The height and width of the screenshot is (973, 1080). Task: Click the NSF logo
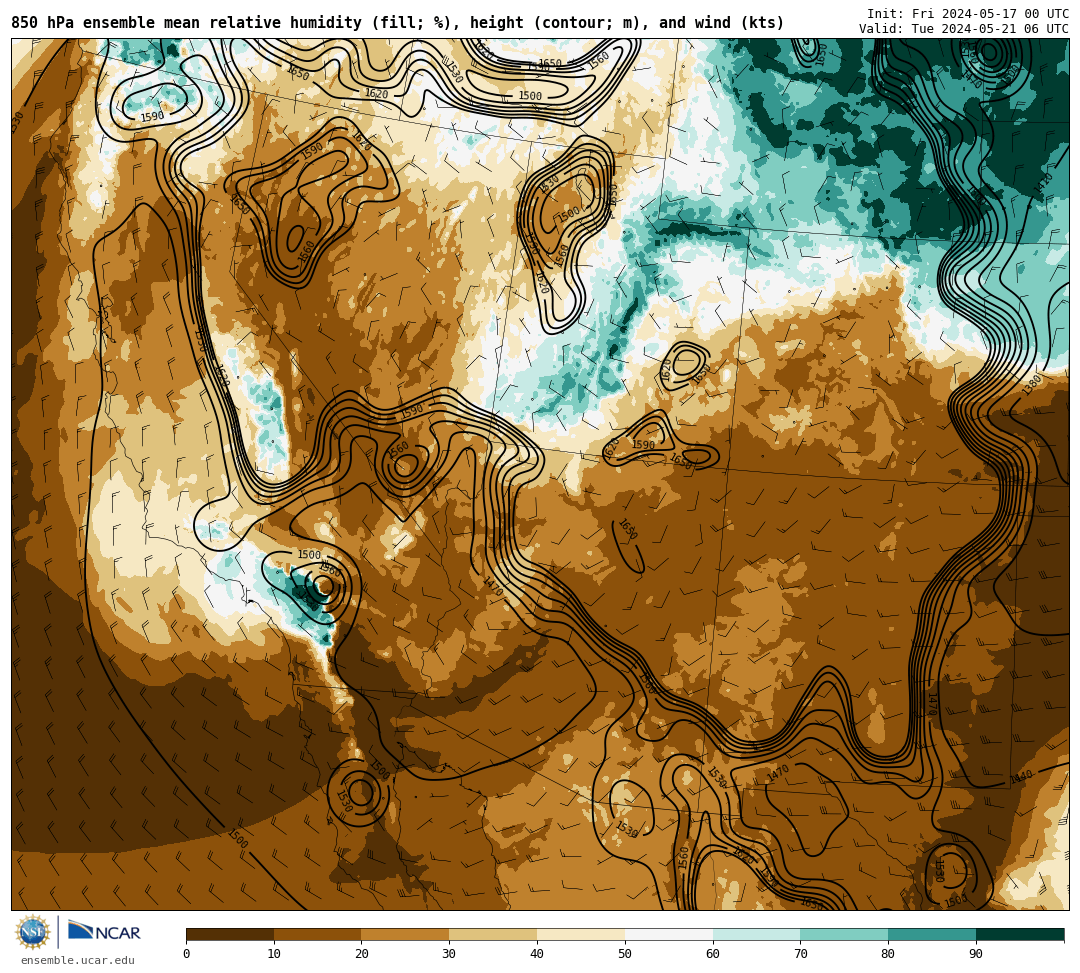[x=33, y=933]
